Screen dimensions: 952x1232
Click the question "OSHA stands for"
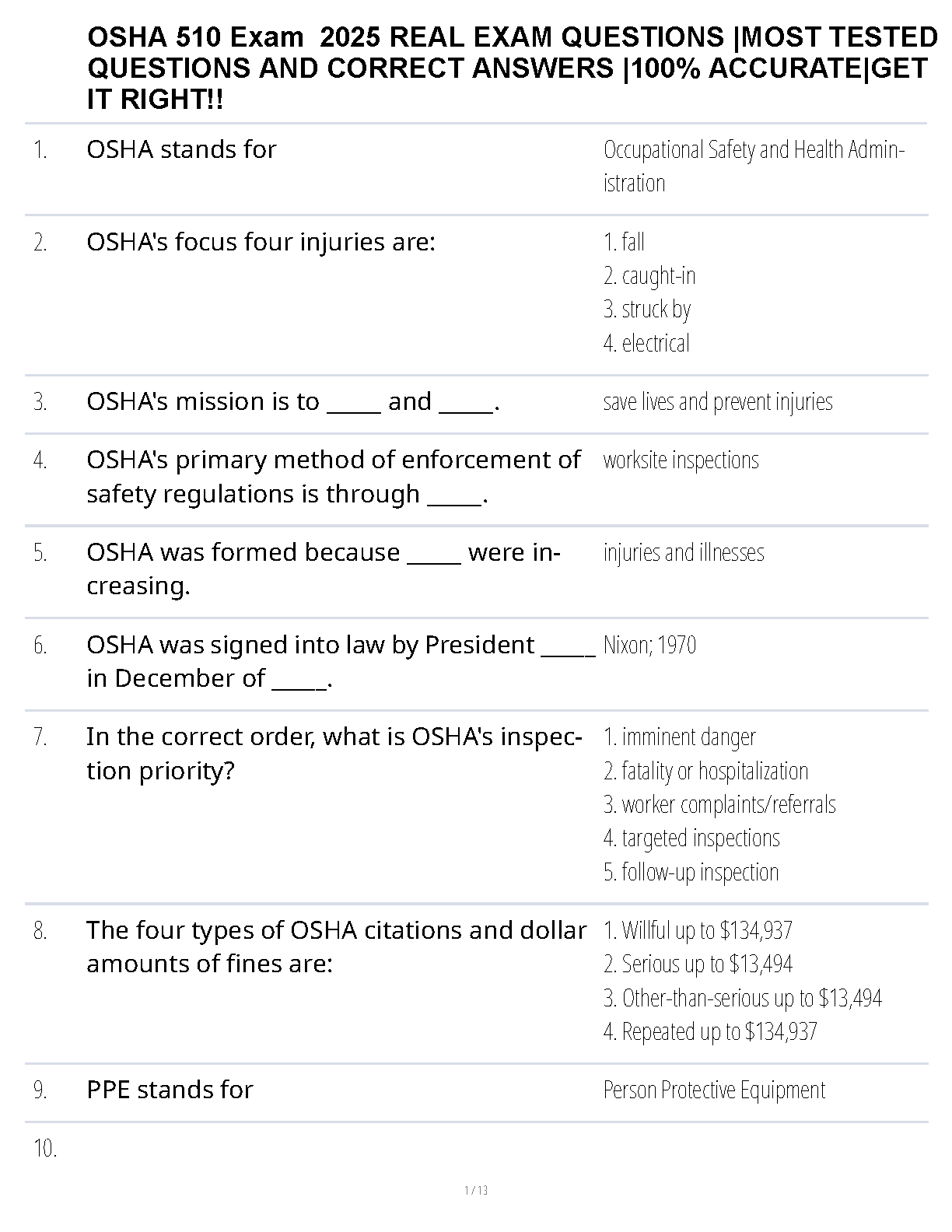tap(181, 149)
